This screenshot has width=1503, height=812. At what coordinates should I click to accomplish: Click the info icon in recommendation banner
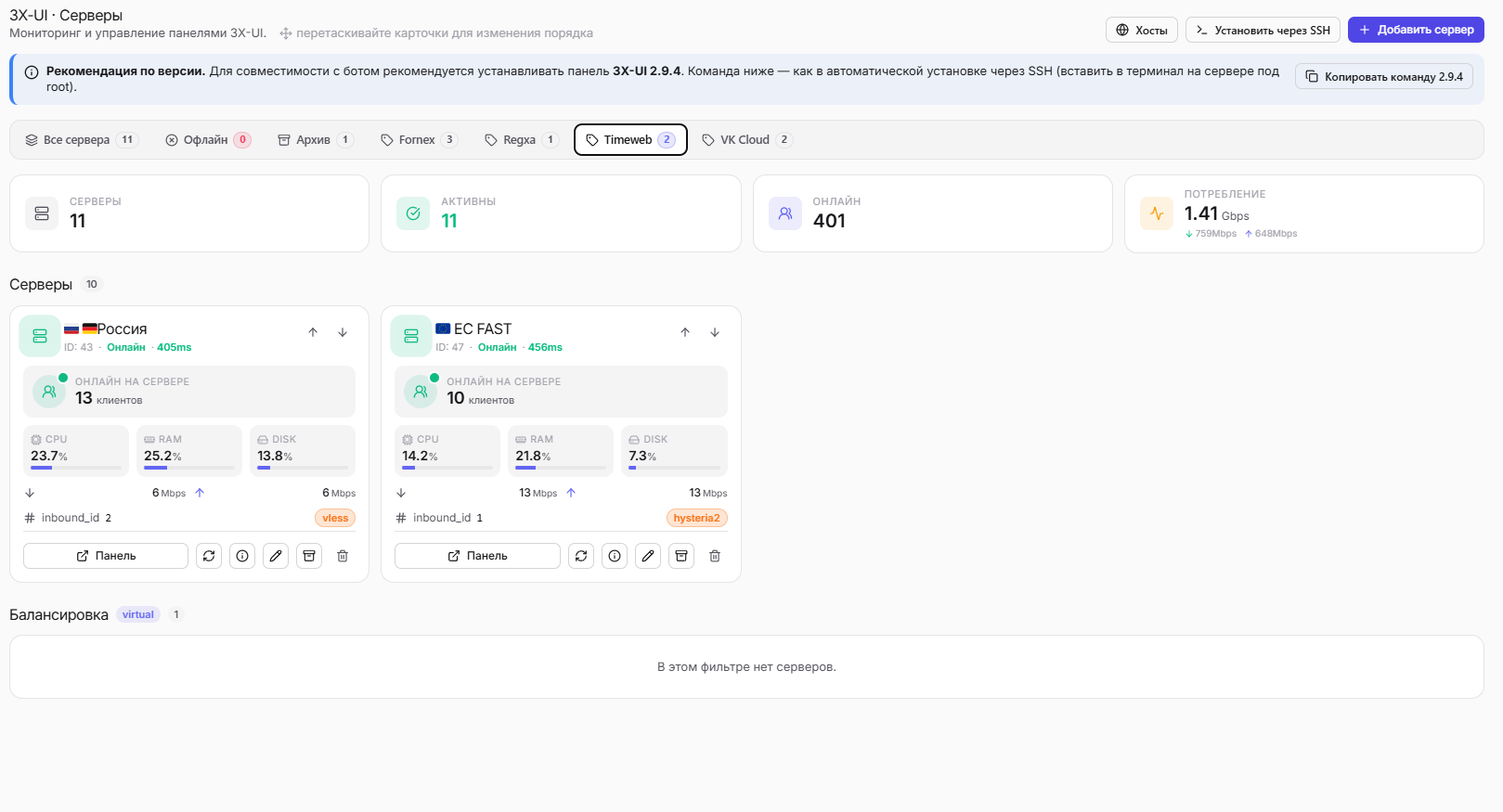pos(32,72)
